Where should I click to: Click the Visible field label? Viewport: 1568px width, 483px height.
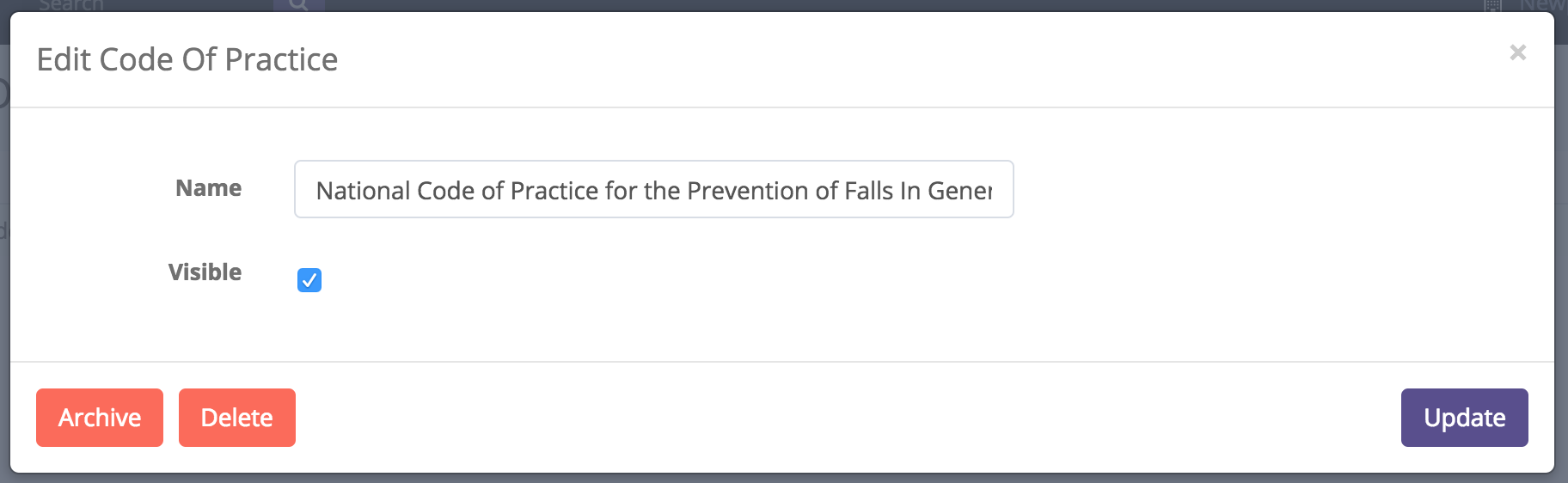[x=205, y=272]
